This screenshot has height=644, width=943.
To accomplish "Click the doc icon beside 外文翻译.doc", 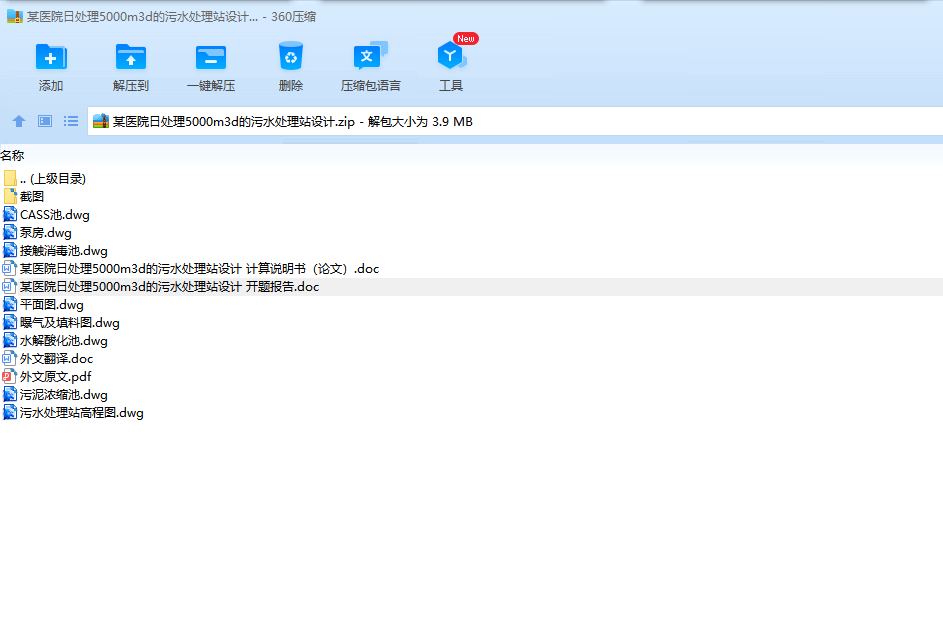I will [x=10, y=358].
